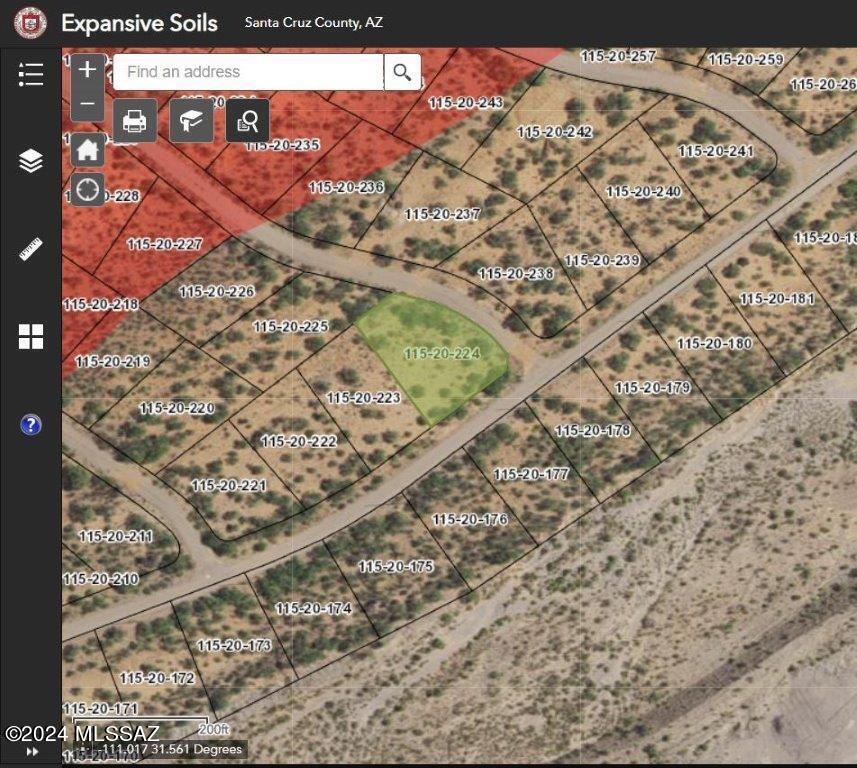Zoom out with the minus button
Screen dimensions: 857x768
click(87, 104)
